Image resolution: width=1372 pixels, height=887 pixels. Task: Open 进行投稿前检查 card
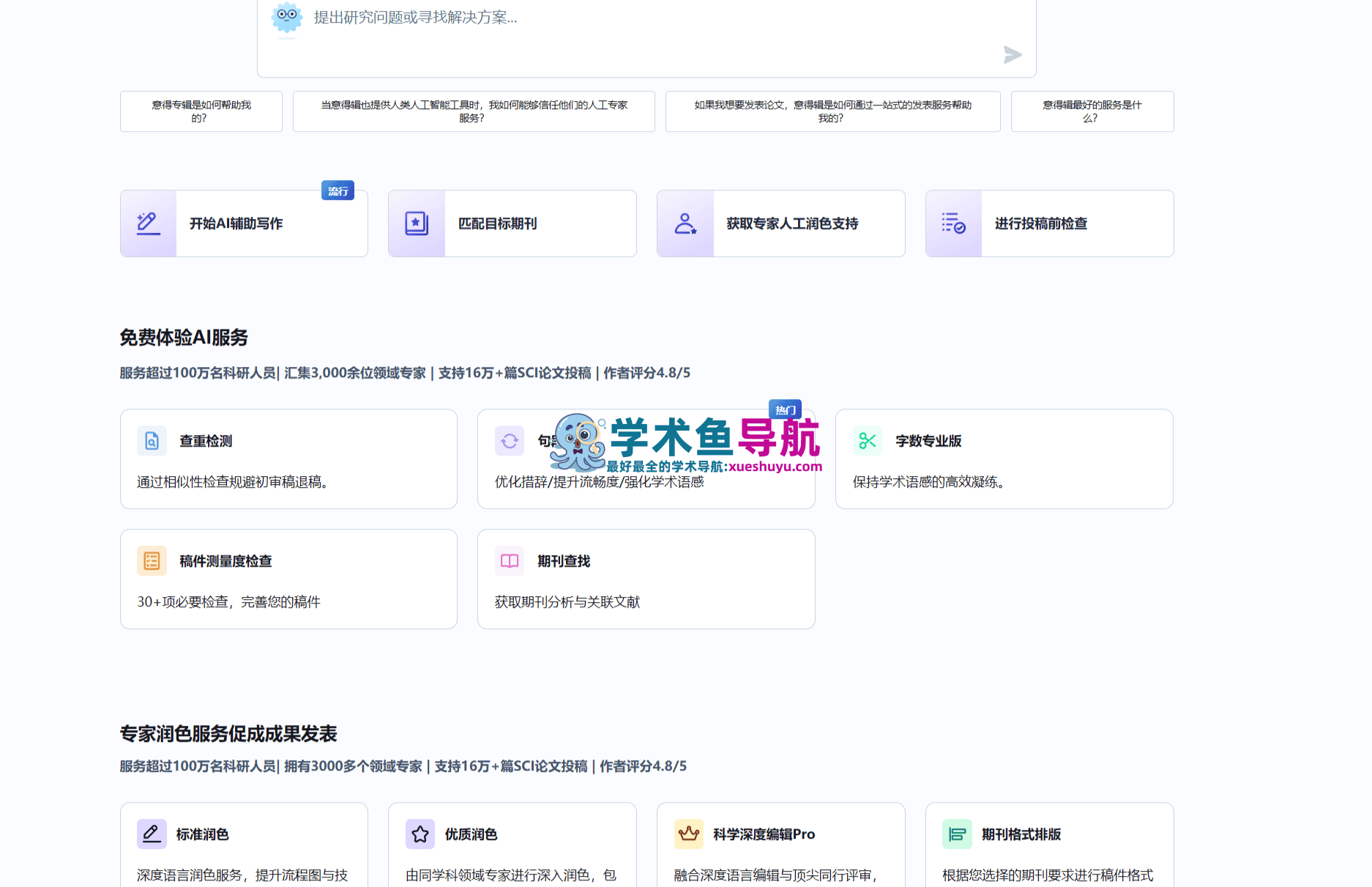pyautogui.click(x=1050, y=223)
